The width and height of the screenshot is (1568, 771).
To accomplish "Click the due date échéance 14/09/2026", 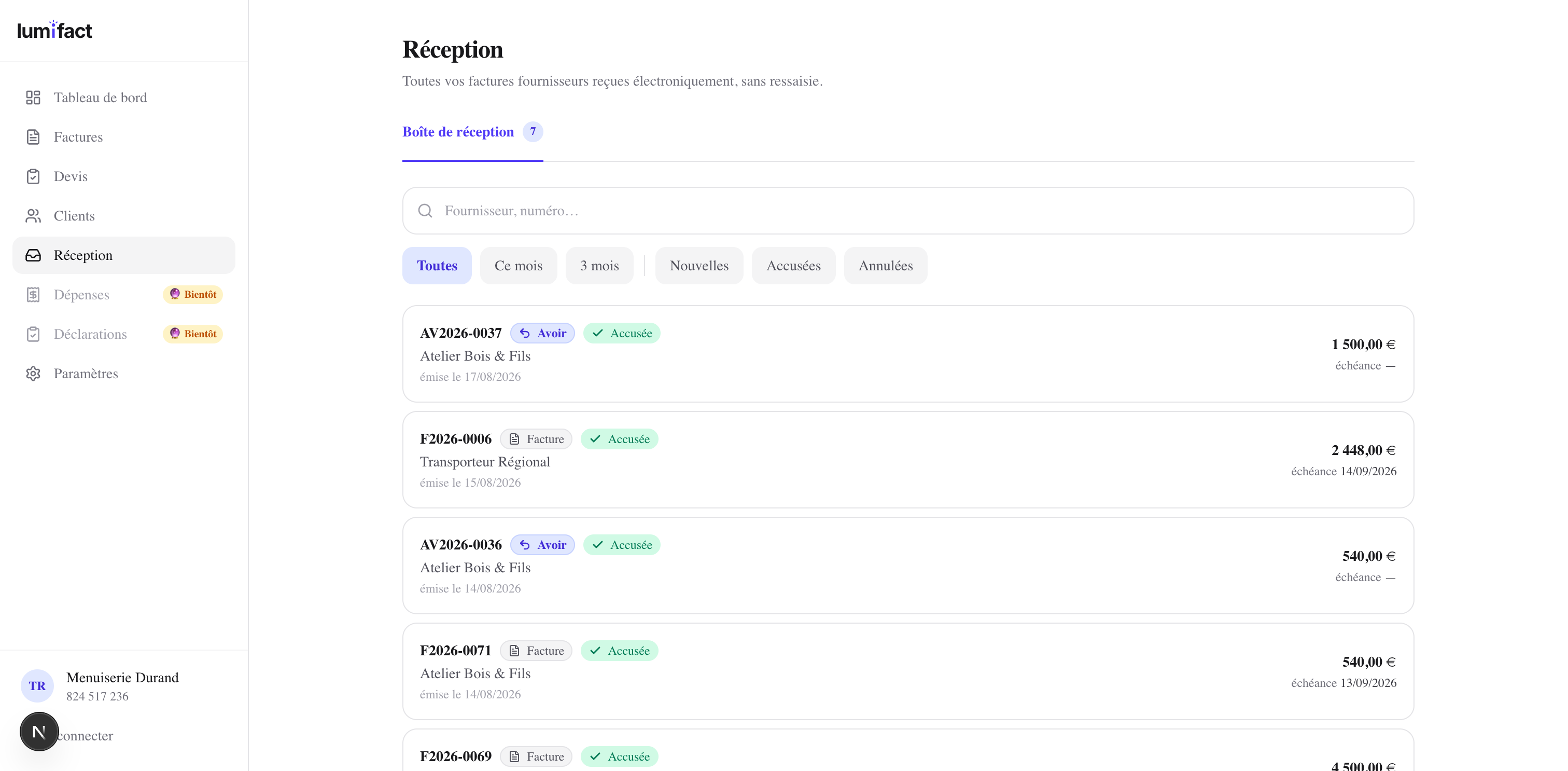I will coord(1343,472).
